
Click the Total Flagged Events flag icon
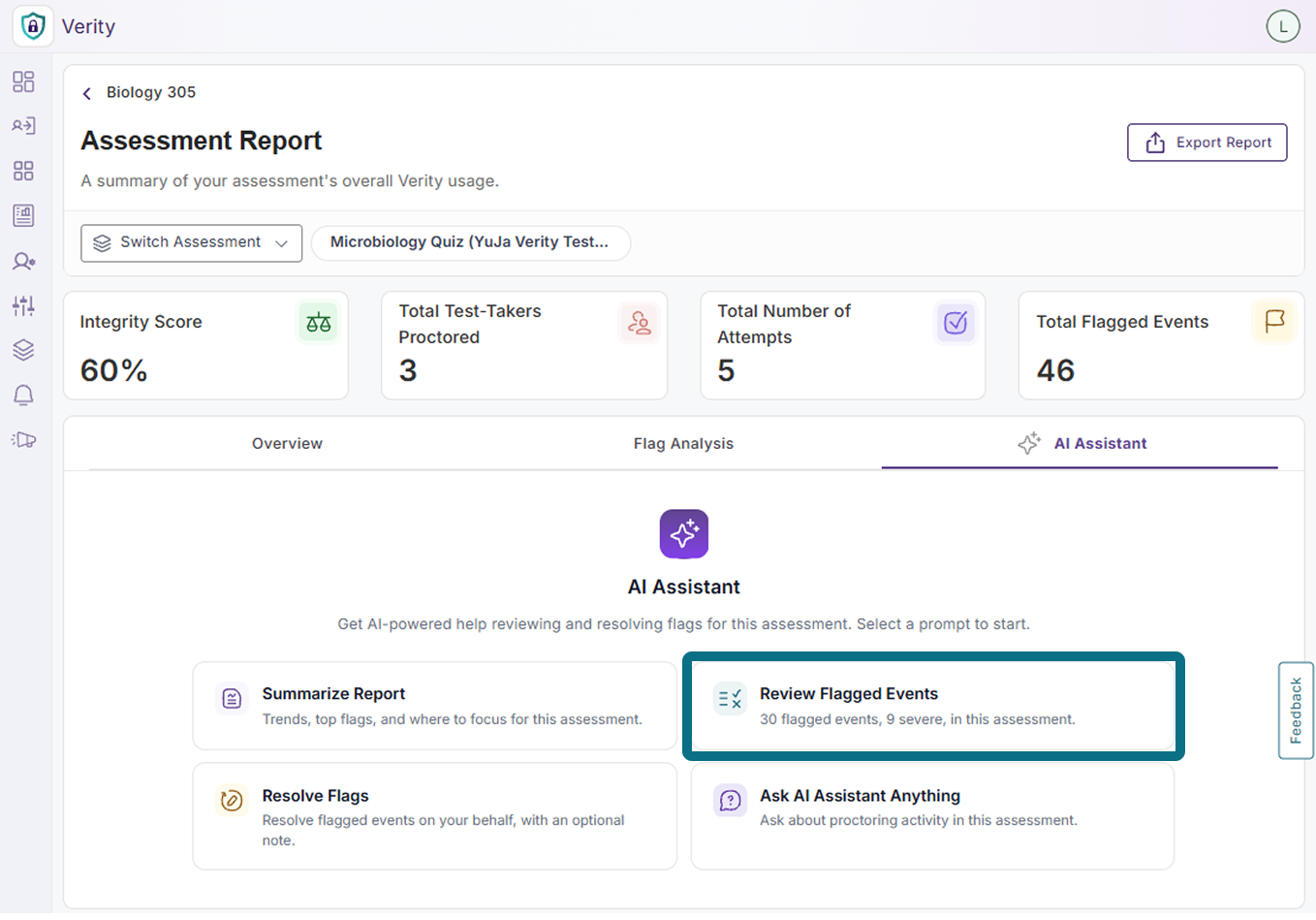point(1274,321)
